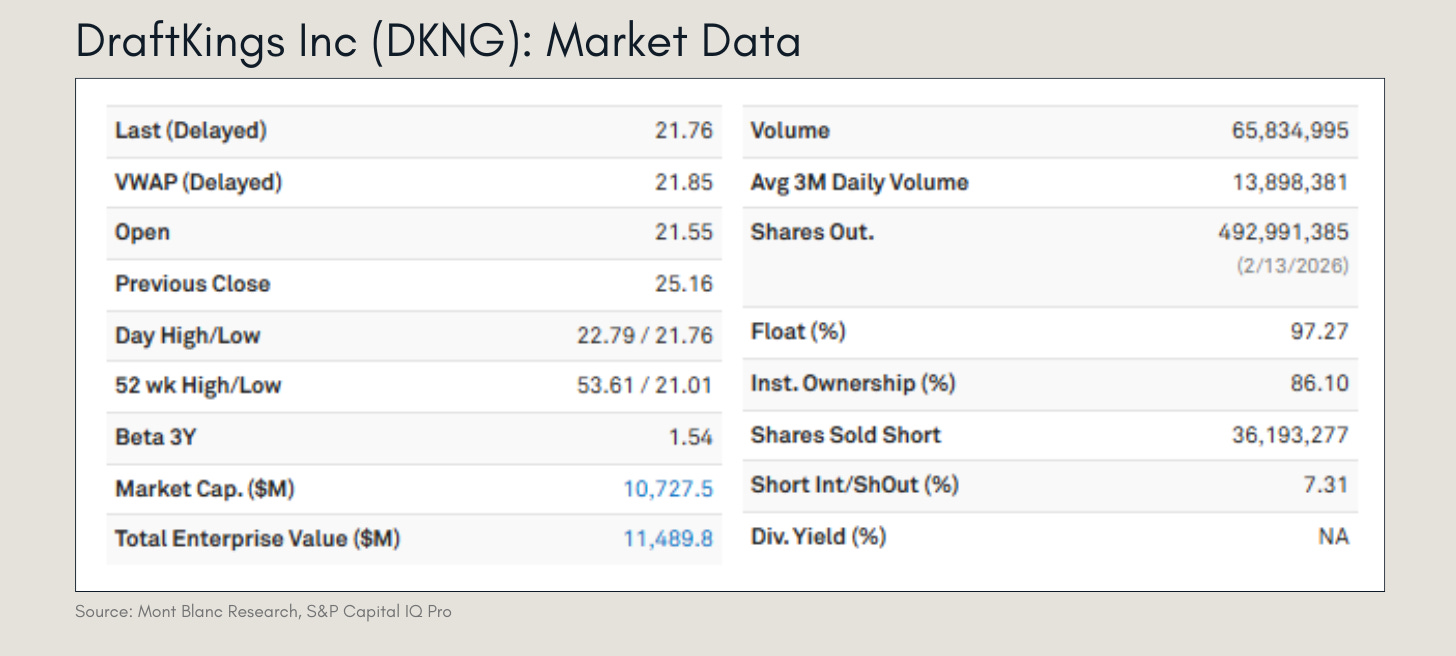Viewport: 1456px width, 656px height.
Task: Click the Short Int value 7.31
Action: (x=1328, y=485)
